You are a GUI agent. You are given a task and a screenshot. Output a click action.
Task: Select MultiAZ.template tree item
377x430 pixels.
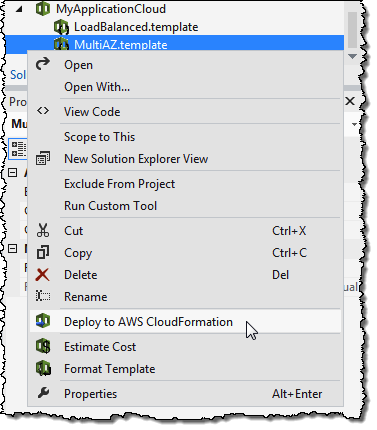(x=121, y=44)
